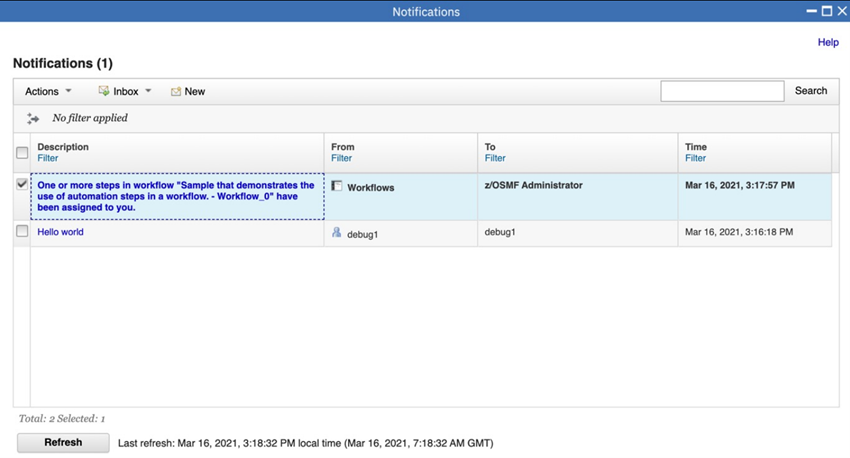Image resolution: width=850 pixels, height=458 pixels.
Task: Expand the Inbox dropdown arrow
Action: click(148, 91)
